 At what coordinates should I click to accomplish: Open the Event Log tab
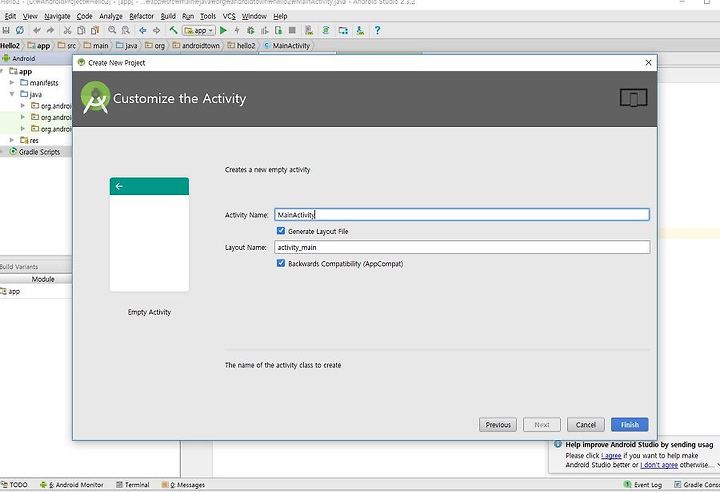[x=643, y=485]
